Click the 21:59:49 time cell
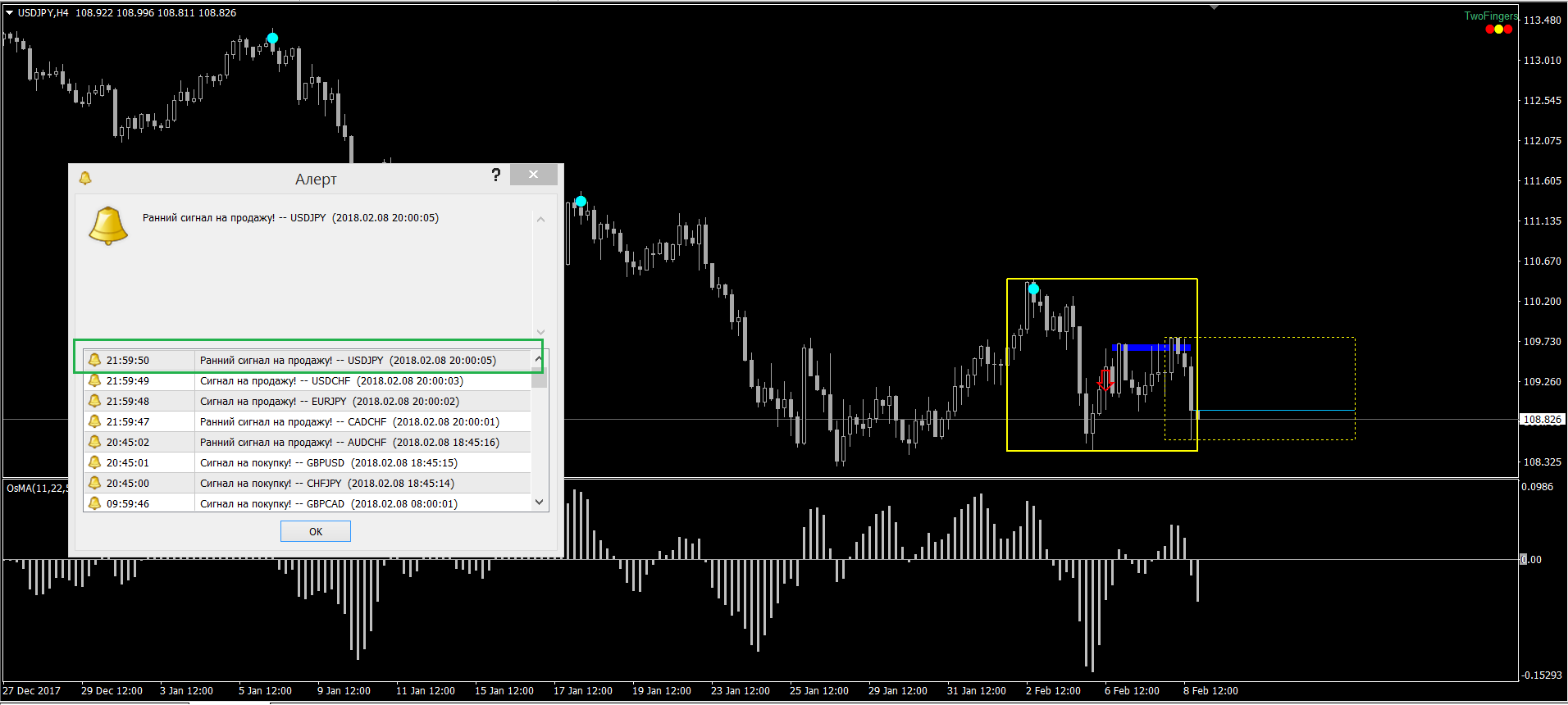The width and height of the screenshot is (1568, 705). [128, 380]
